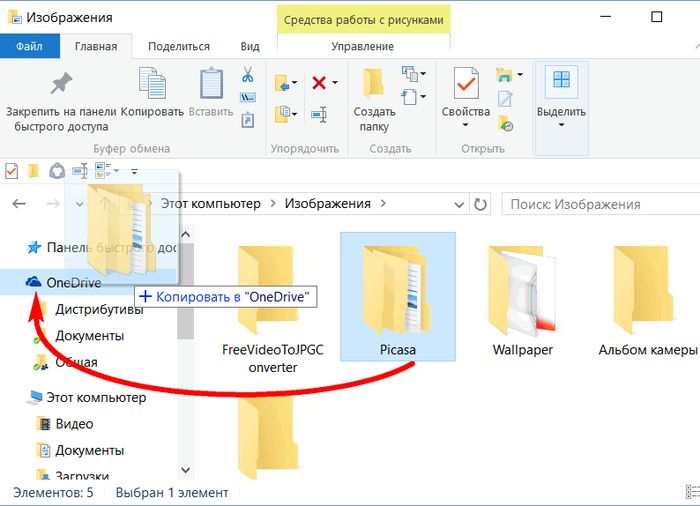The width and height of the screenshot is (700, 506).
Task: Click the Копировать copy icon in ribbon
Action: [x=152, y=85]
